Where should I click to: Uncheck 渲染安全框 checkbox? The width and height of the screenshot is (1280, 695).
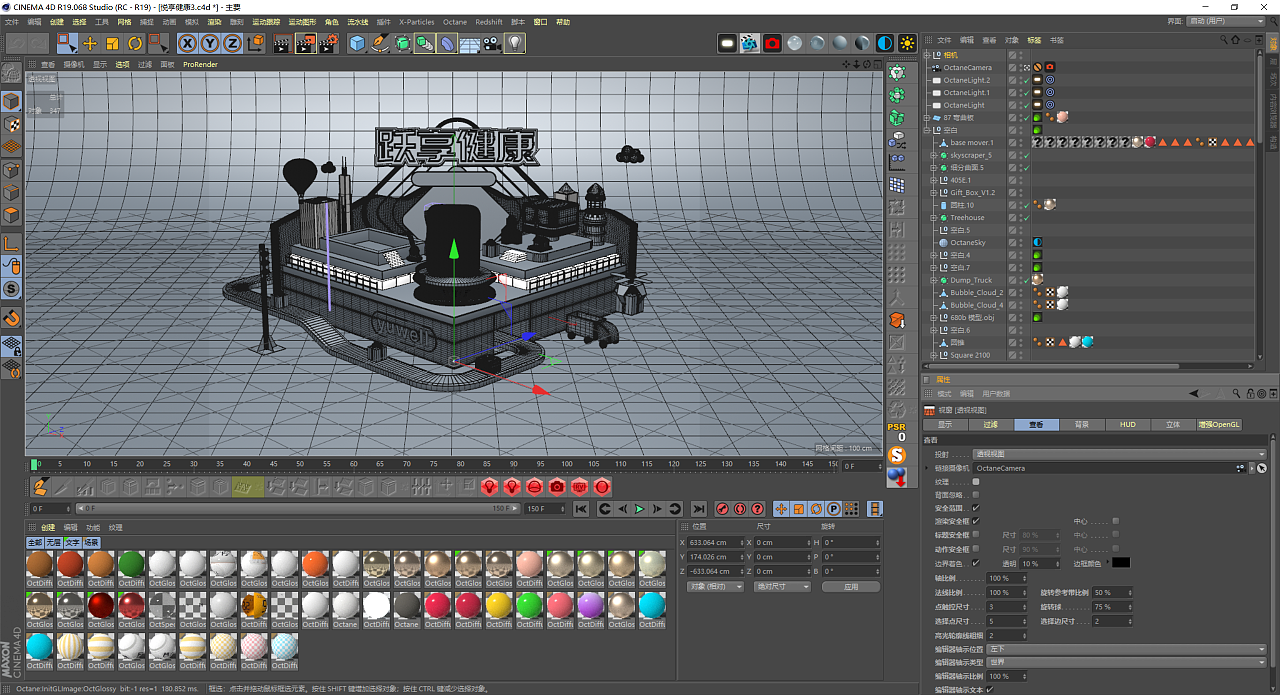[x=976, y=521]
